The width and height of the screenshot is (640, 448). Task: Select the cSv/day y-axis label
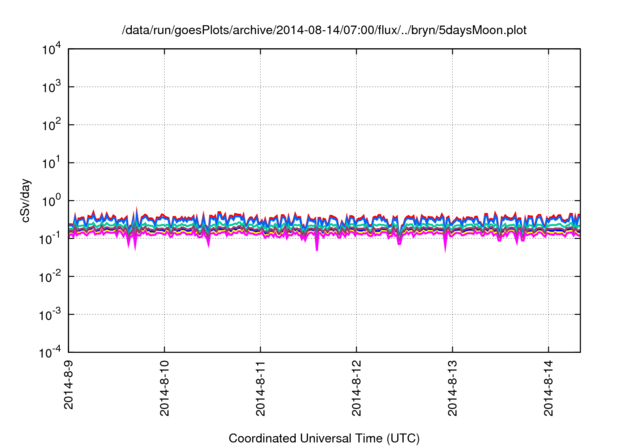point(26,200)
